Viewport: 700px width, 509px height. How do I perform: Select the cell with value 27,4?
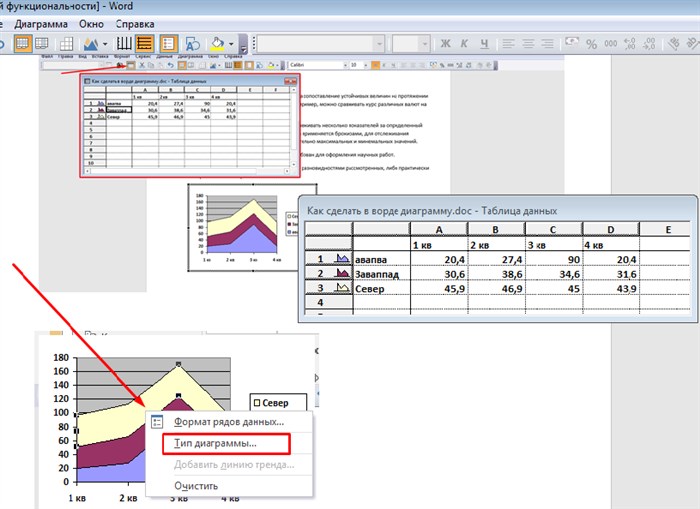[496, 259]
